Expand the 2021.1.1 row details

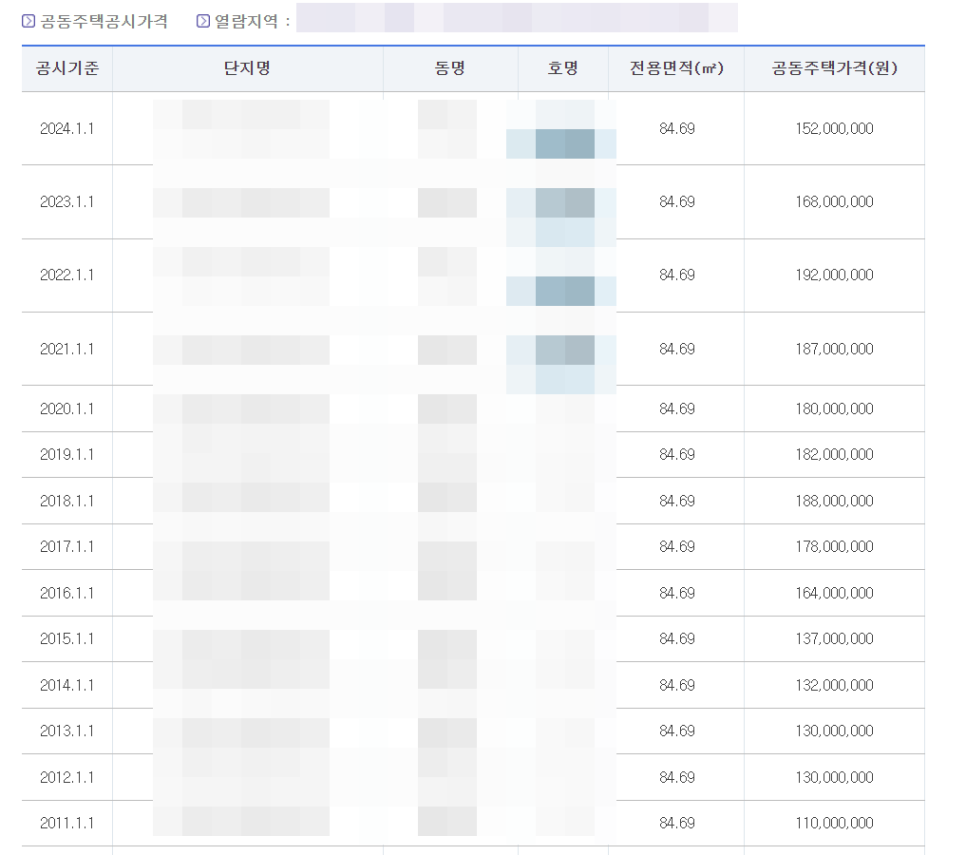(x=66, y=349)
